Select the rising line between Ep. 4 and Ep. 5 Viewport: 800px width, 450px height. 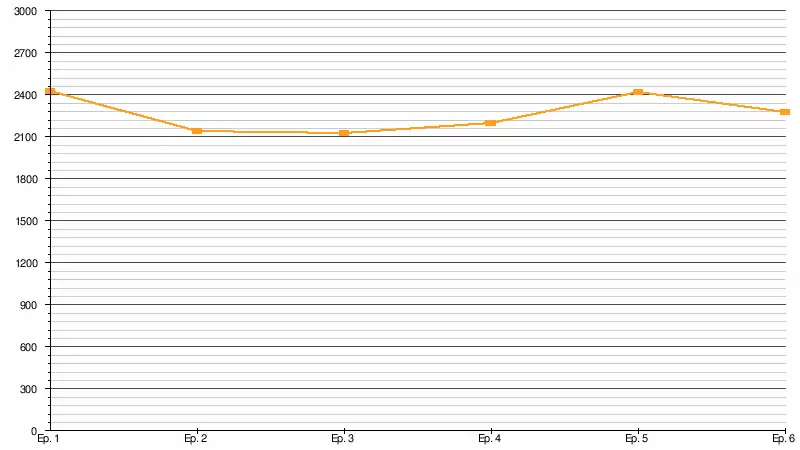564,108
